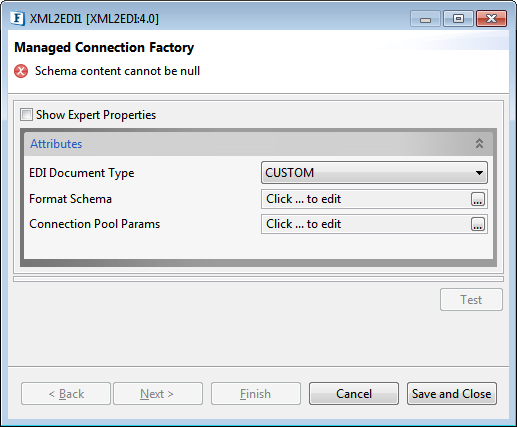Viewport: 517px width, 427px height.
Task: Click the Fiorano app icon in title bar
Action: (x=17, y=18)
